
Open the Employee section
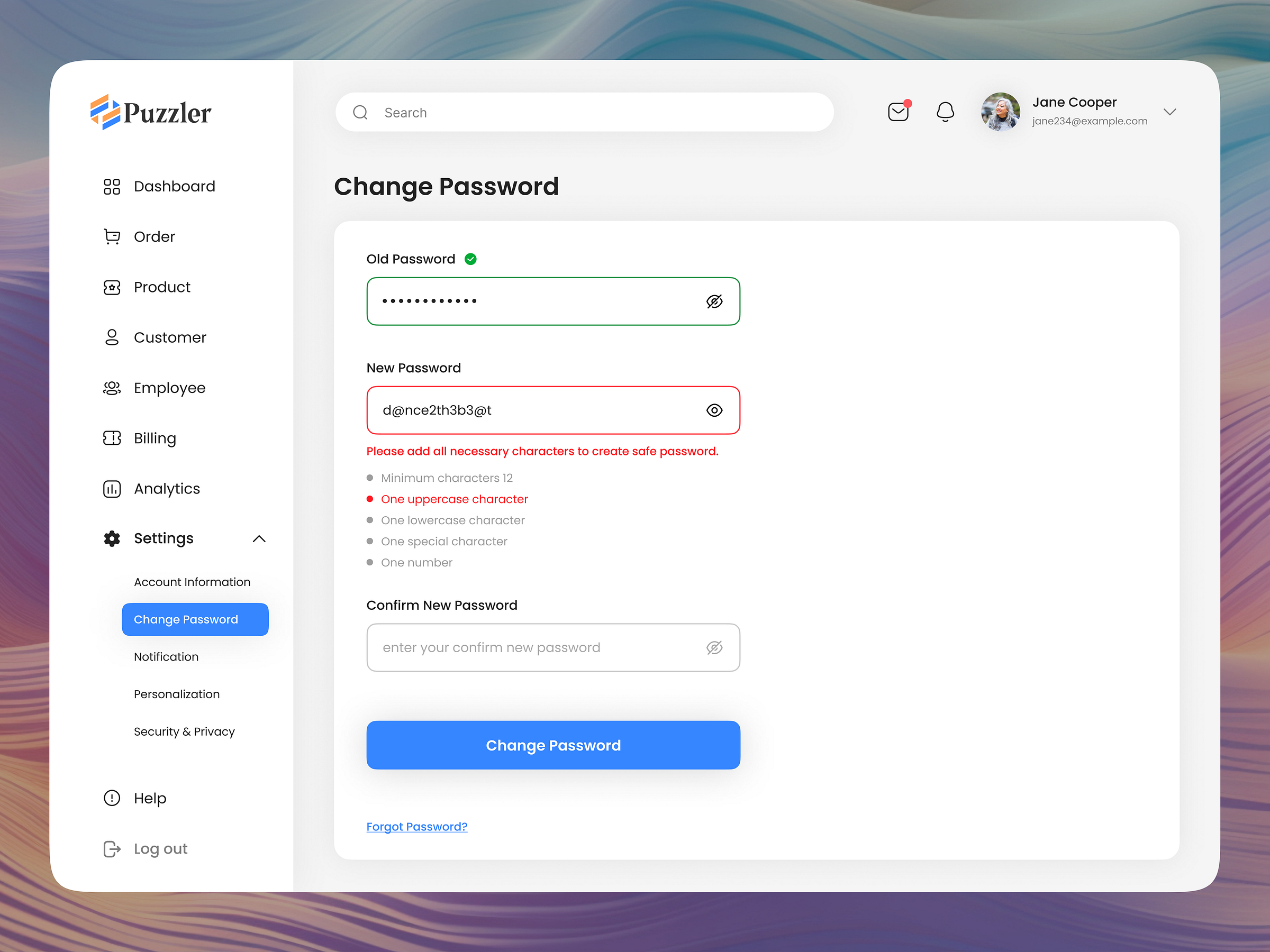tap(169, 388)
